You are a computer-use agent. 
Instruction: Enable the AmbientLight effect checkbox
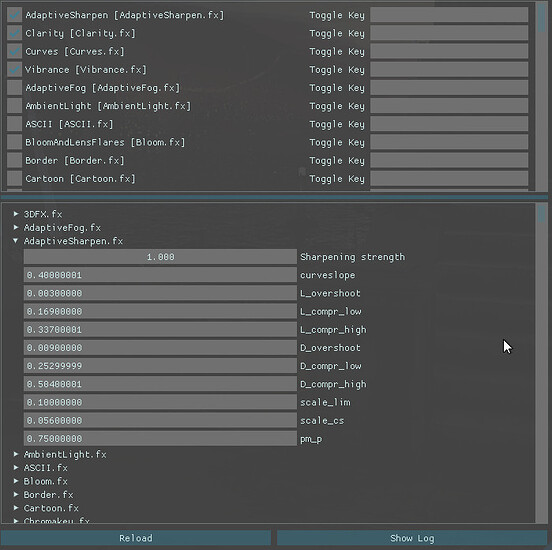pos(14,106)
